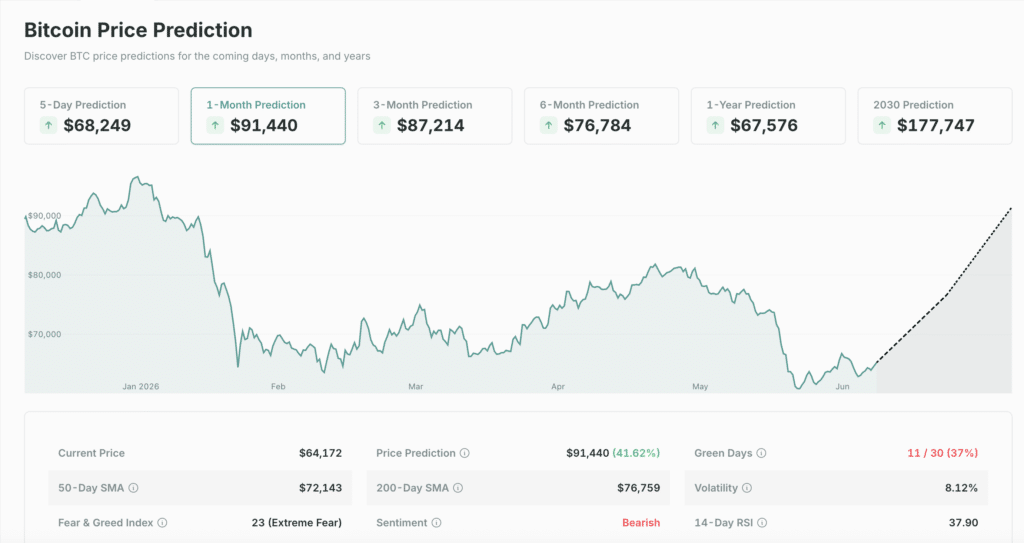Click the Volatility value 8.12%

click(x=961, y=488)
